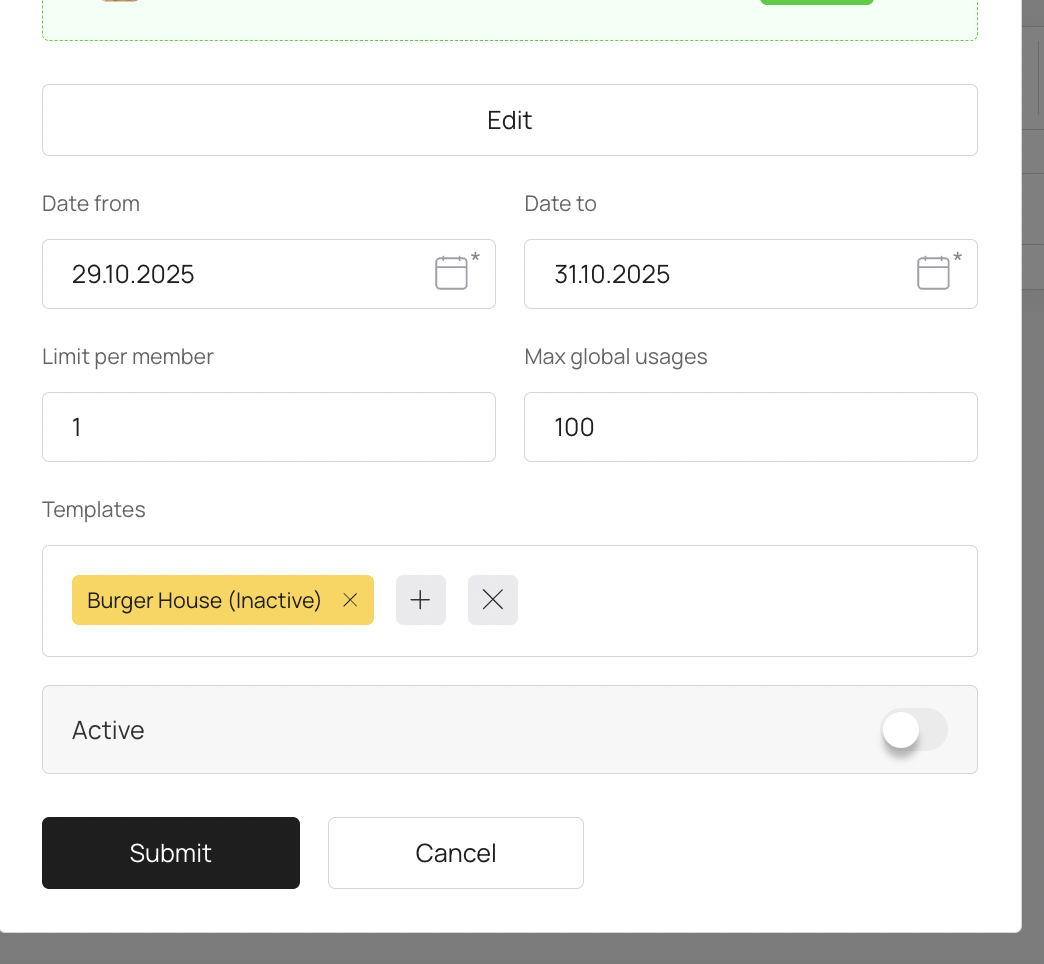The width and height of the screenshot is (1044, 964).
Task: Click the Templates field label
Action: (x=94, y=509)
